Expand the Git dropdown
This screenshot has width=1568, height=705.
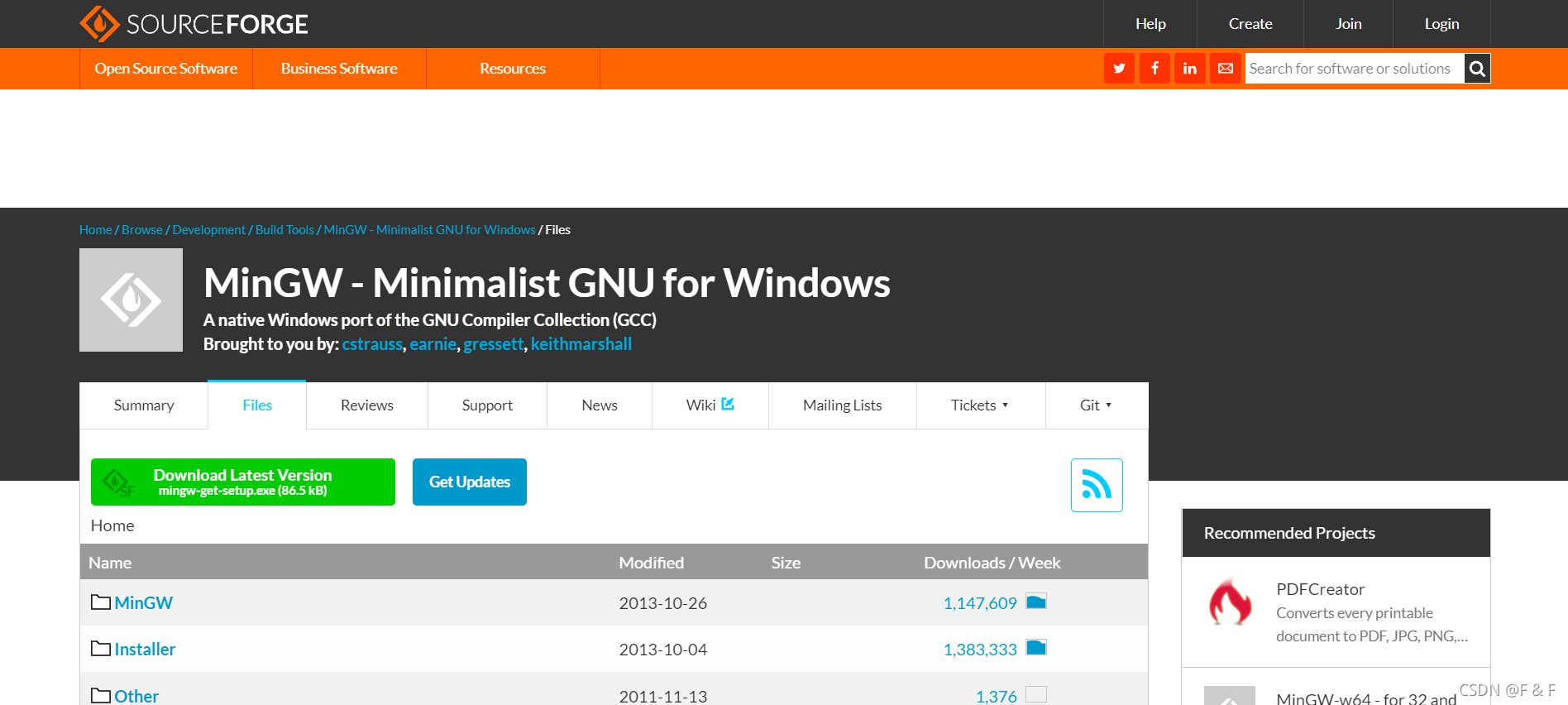[1096, 405]
